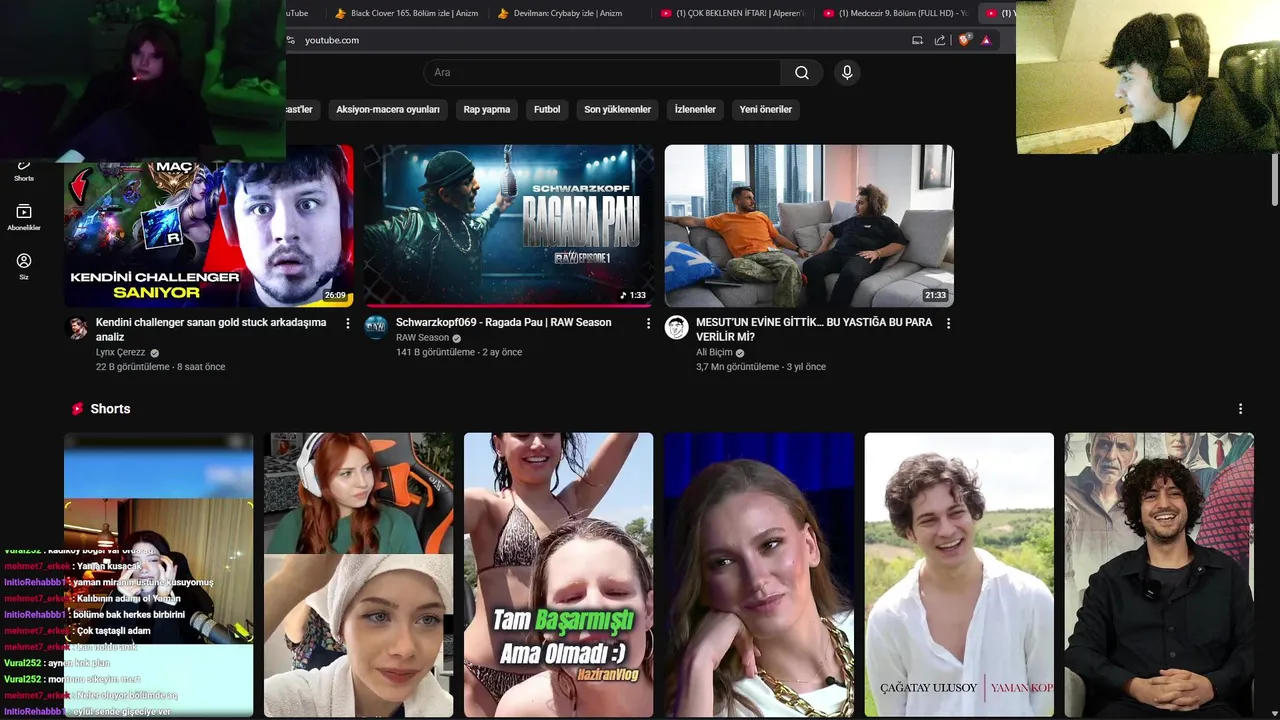Open the Schwarzkopf069 - Ragada Pau title link

pyautogui.click(x=503, y=323)
